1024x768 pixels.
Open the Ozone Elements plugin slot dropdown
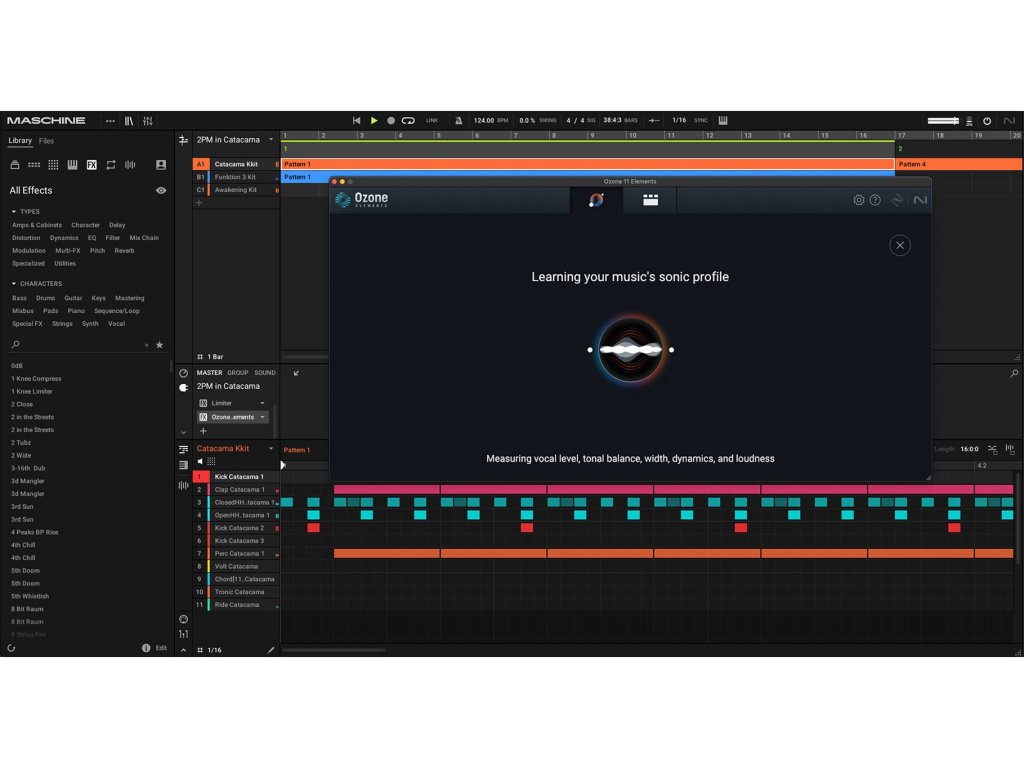point(263,417)
